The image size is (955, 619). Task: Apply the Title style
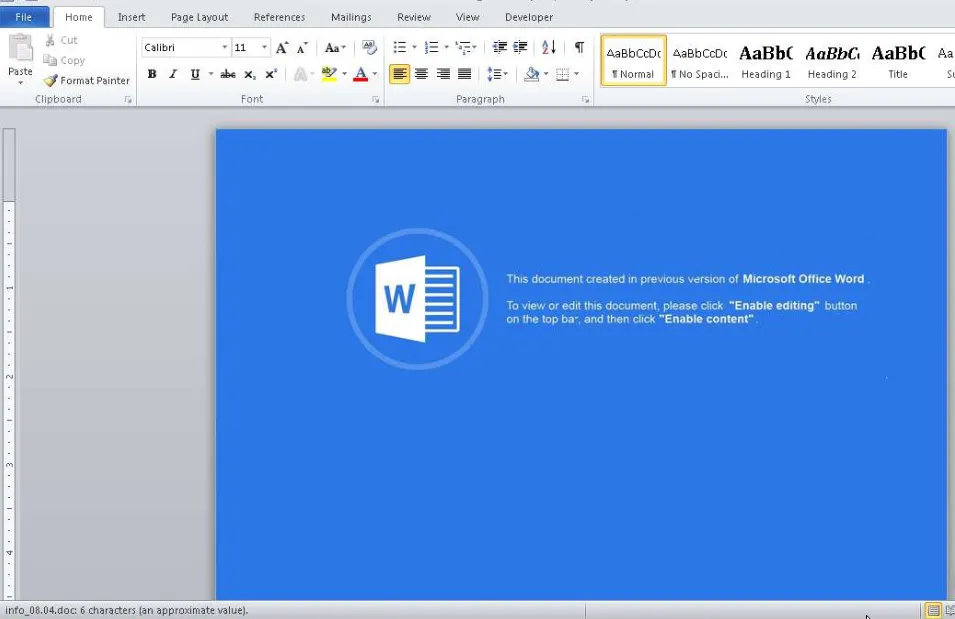(x=898, y=60)
